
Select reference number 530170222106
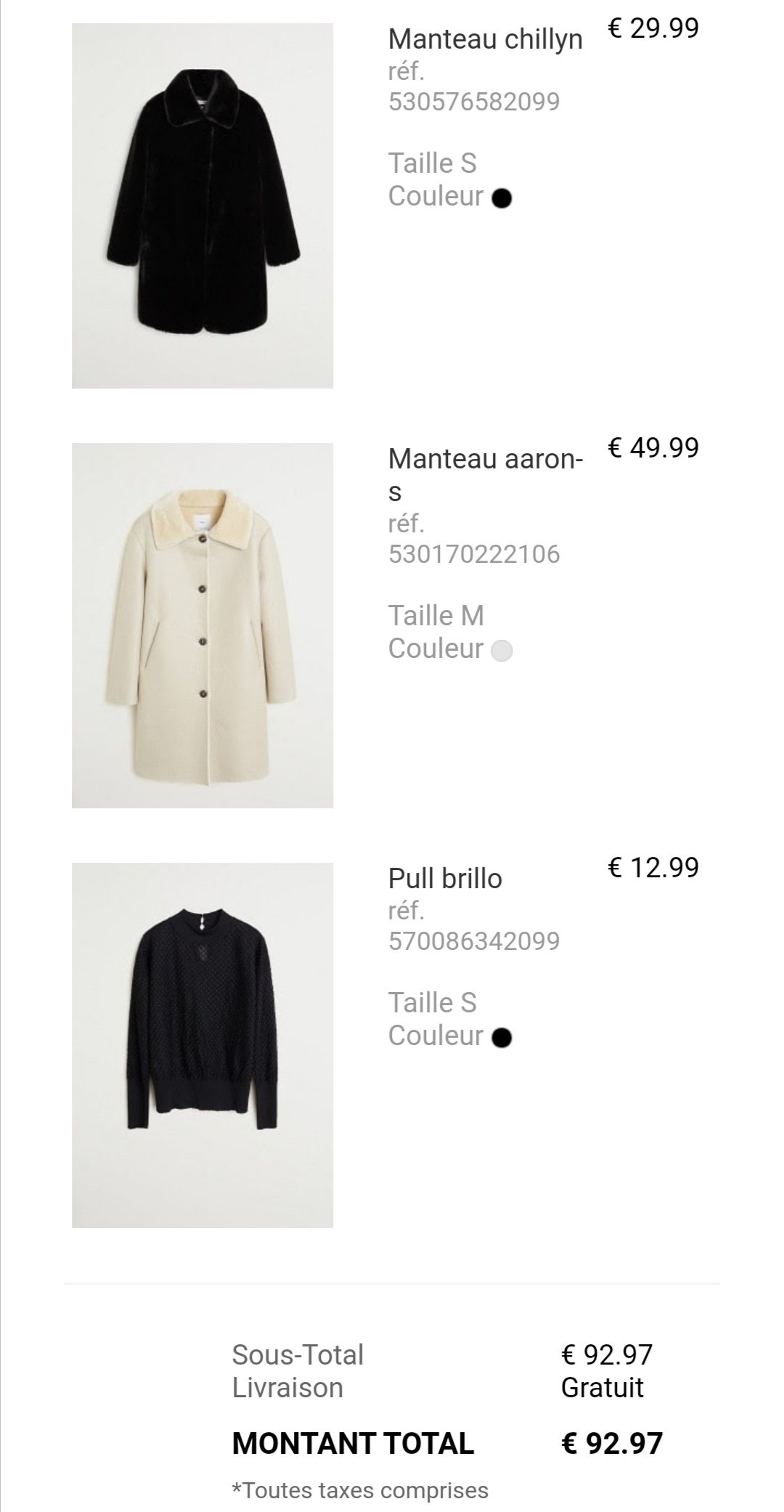474,555
